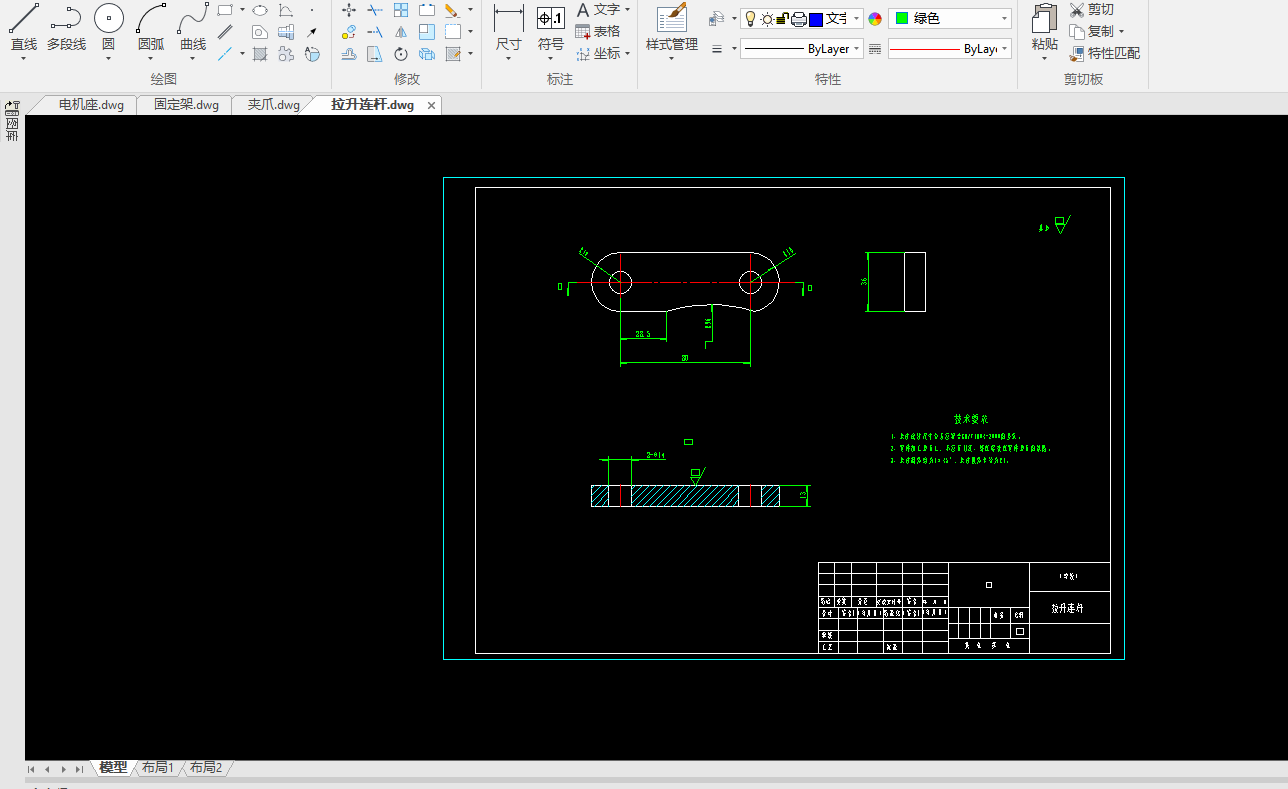This screenshot has height=789, width=1288.
Task: Toggle the layer freeze sun icon
Action: 767,19
